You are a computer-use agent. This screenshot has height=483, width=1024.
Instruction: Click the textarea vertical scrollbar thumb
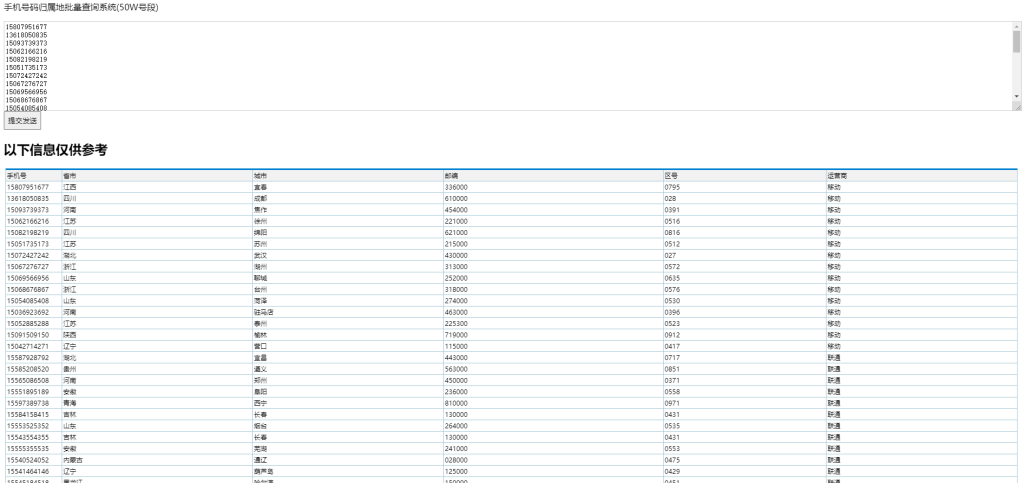tap(1016, 41)
